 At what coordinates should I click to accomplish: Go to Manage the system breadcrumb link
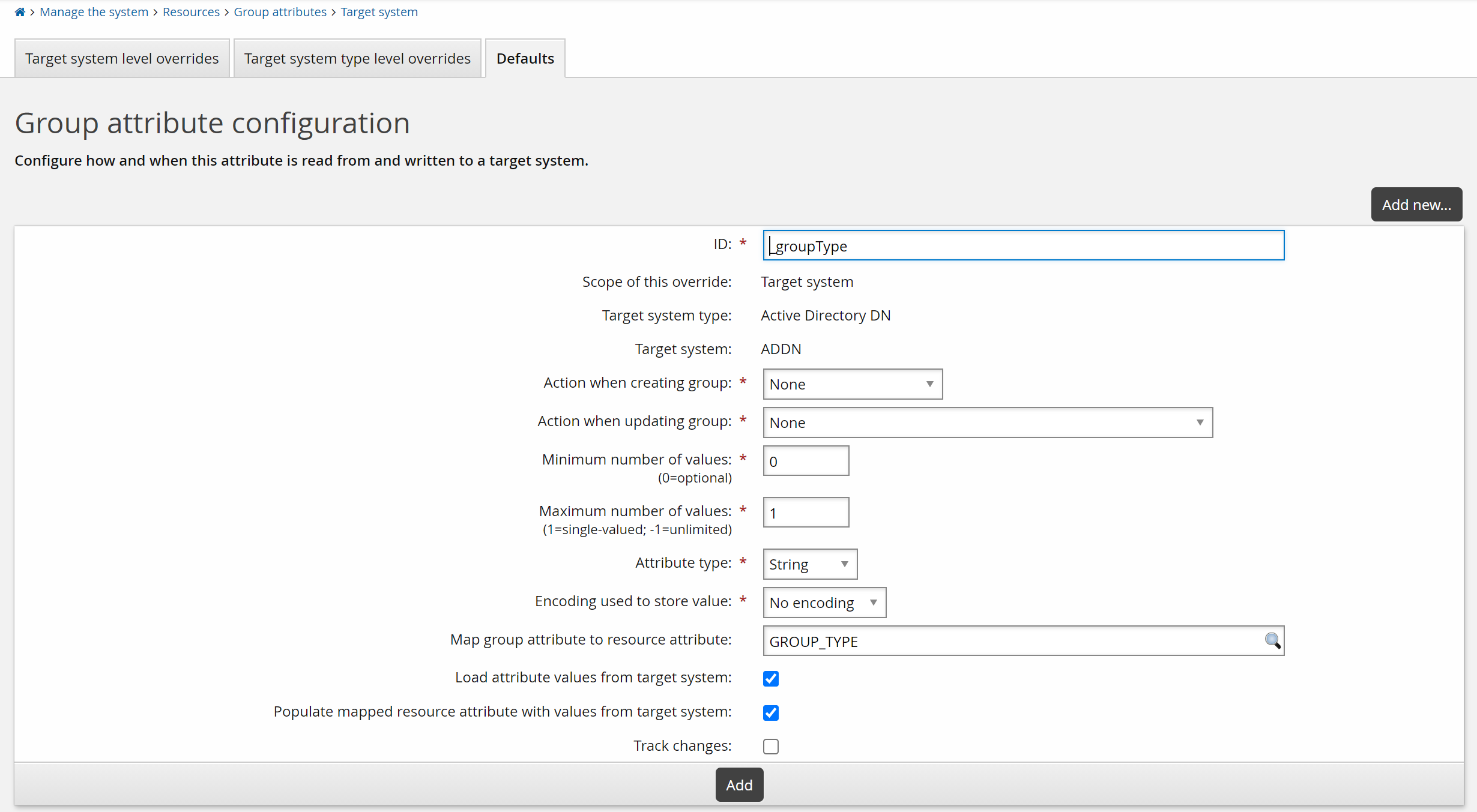click(94, 12)
